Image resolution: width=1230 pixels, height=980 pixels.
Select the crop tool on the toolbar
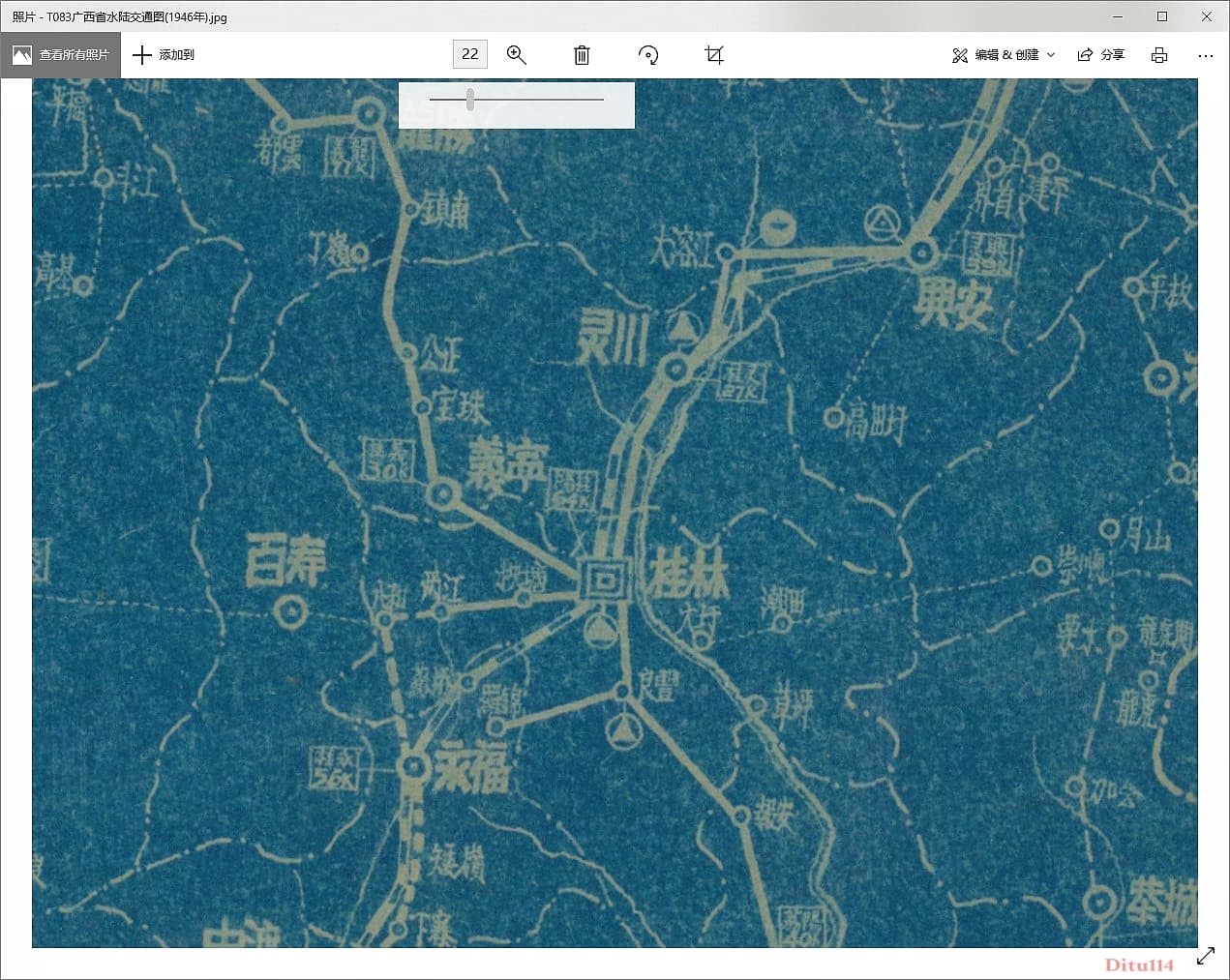click(713, 55)
